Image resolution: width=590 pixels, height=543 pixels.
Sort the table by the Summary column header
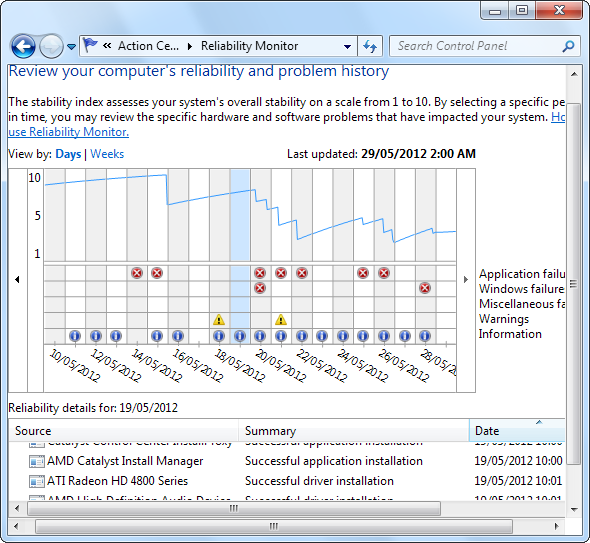[x=354, y=430]
